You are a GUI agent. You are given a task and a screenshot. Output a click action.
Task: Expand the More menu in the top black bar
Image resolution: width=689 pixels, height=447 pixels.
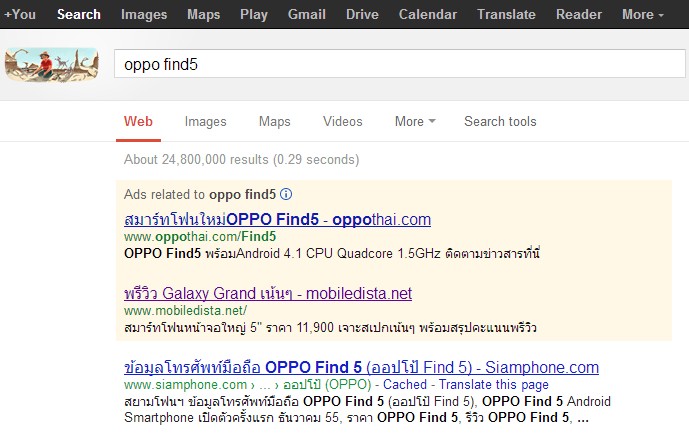point(642,15)
